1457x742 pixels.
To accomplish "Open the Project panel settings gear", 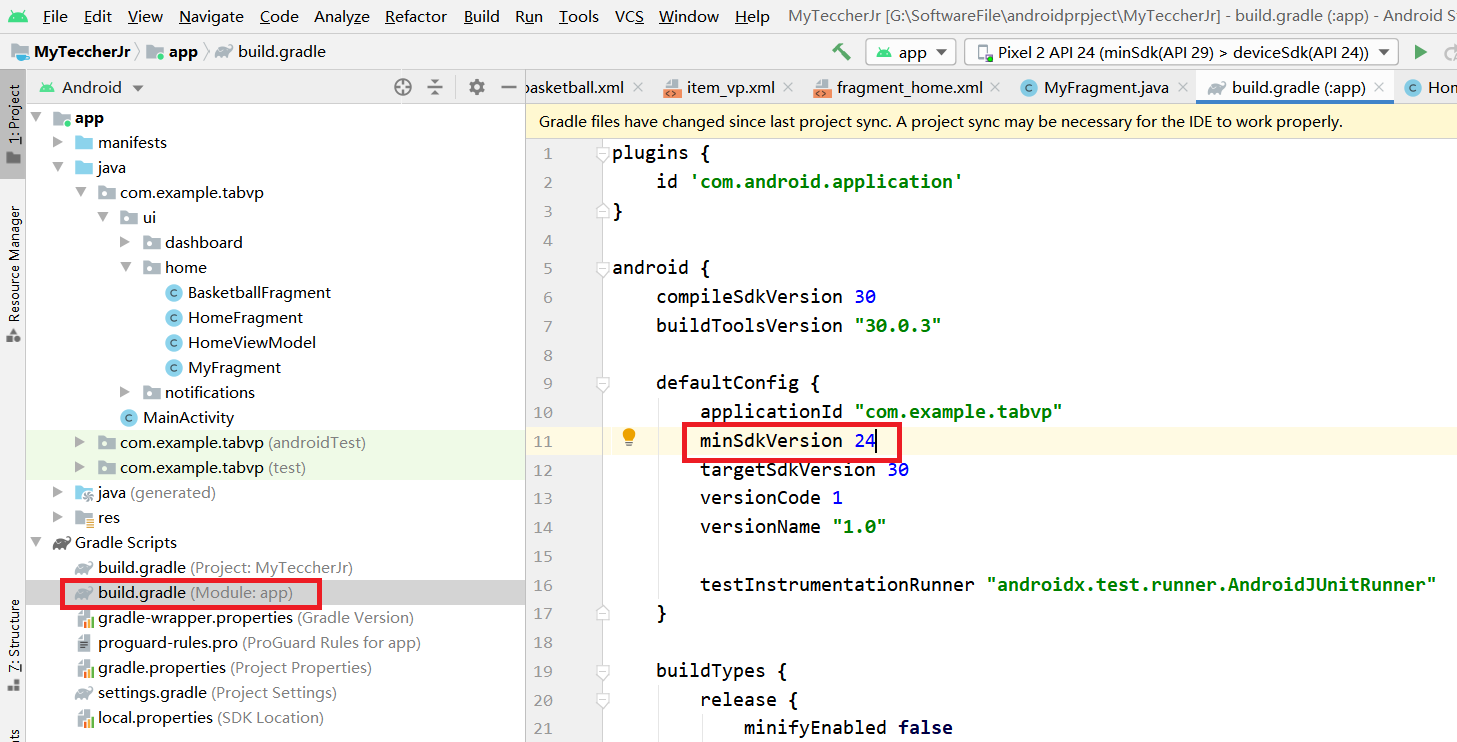I will pyautogui.click(x=476, y=87).
